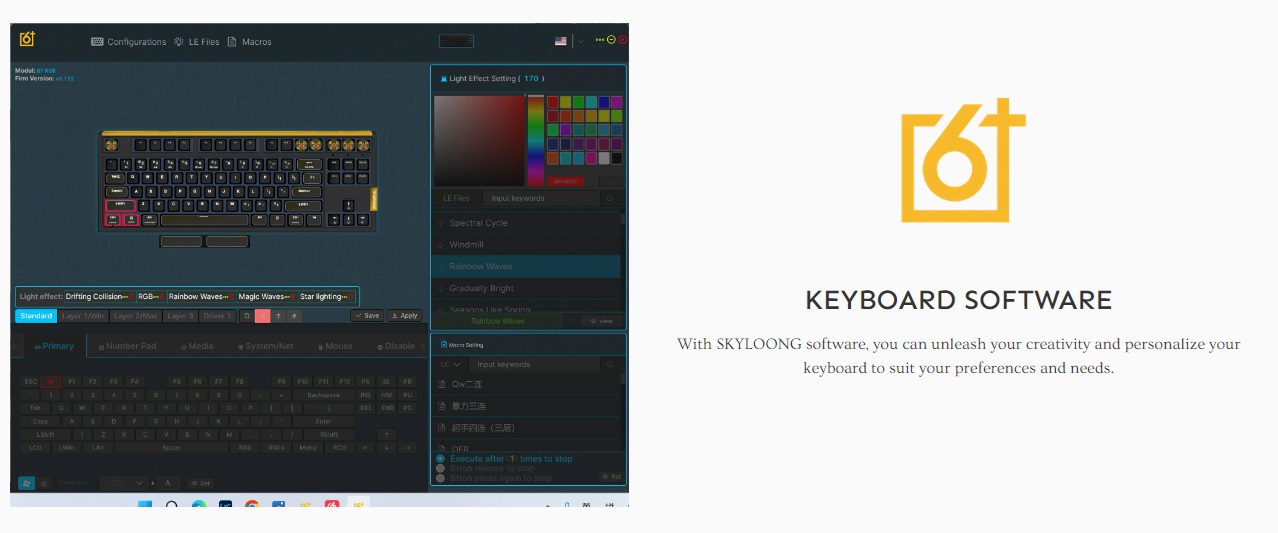The width and height of the screenshot is (1278, 533).
Task: Click the refresh icon beside Driver 1
Action: [247, 316]
